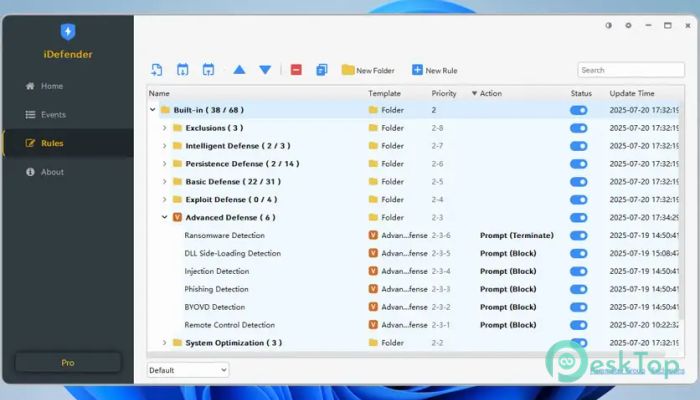Click Injection Detection template icon

(x=373, y=271)
